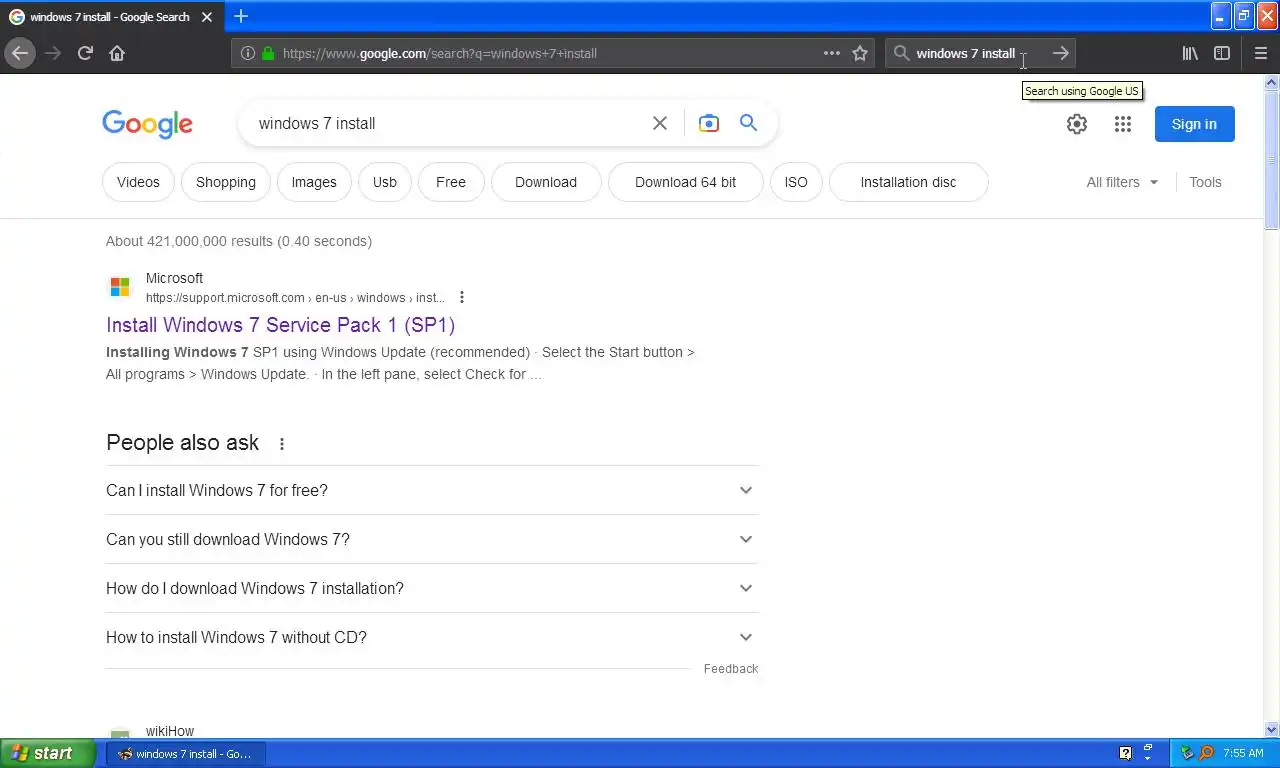Expand 'How do I download Windows 7 installation?'
This screenshot has height=768, width=1280.
[x=432, y=588]
